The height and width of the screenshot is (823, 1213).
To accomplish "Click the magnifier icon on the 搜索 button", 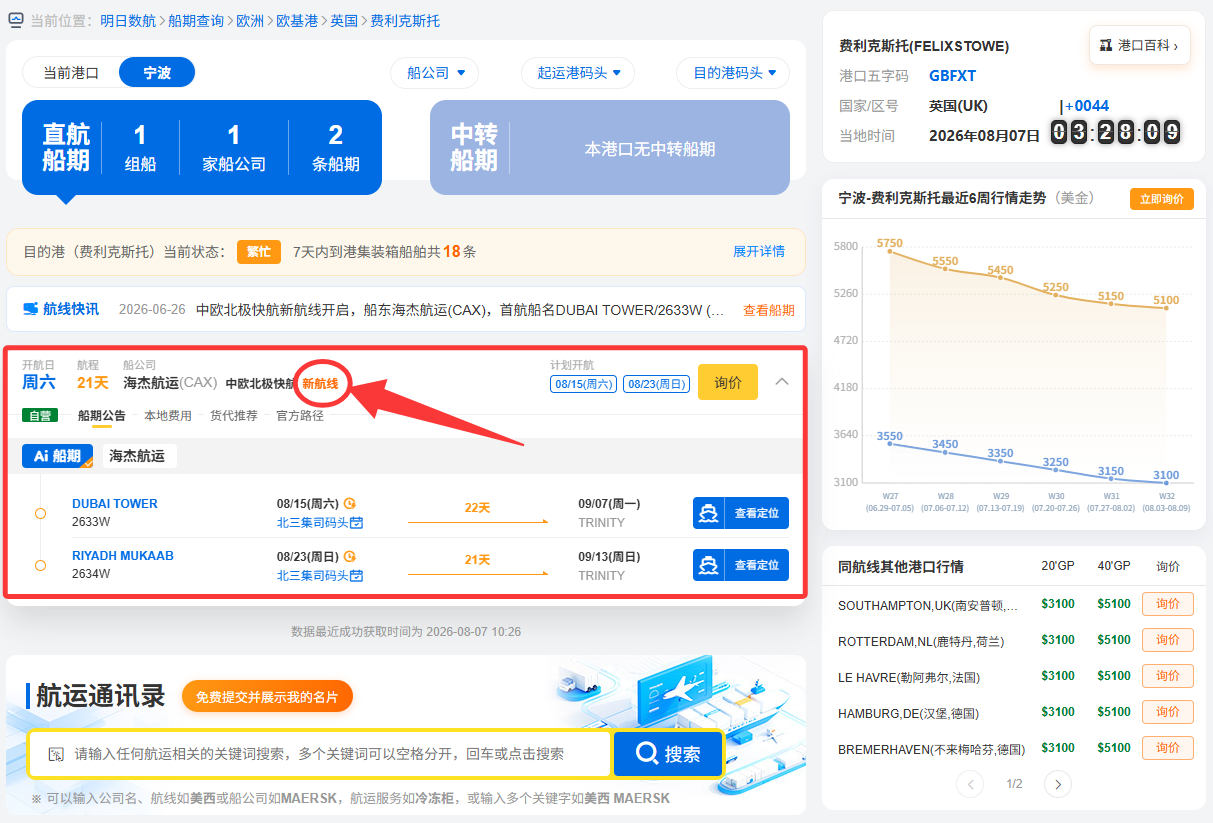I will pyautogui.click(x=647, y=754).
